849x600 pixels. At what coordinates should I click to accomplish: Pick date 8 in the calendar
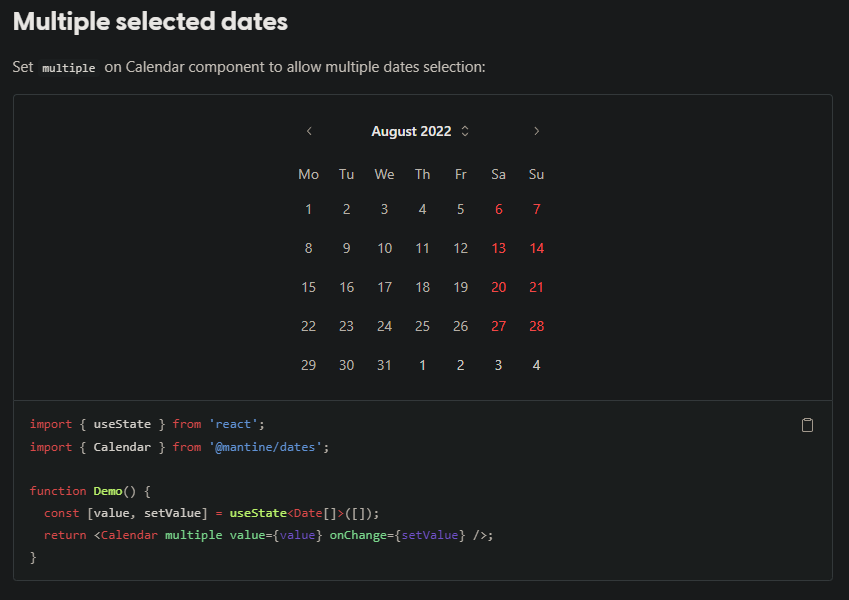309,248
